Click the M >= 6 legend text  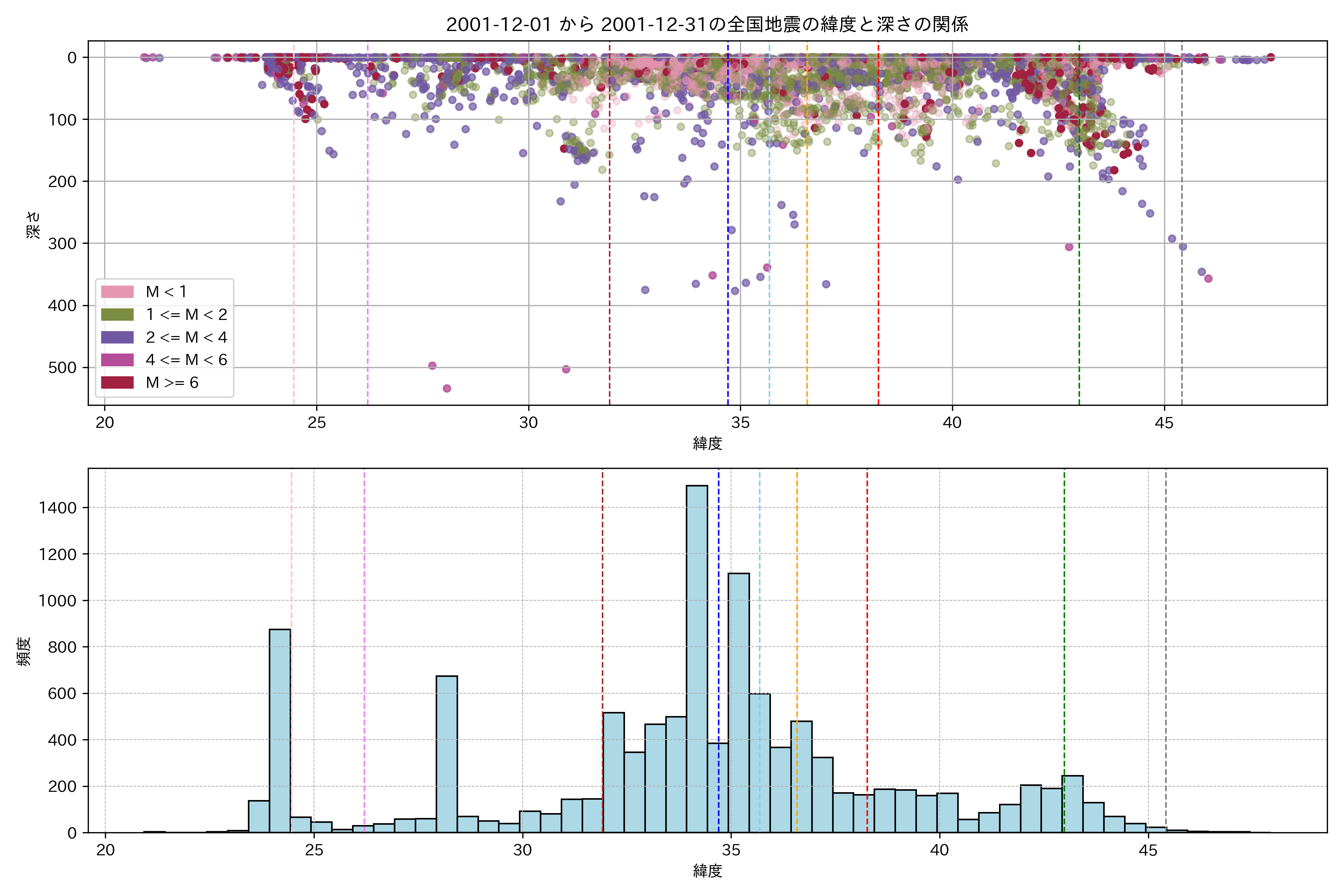click(x=172, y=383)
